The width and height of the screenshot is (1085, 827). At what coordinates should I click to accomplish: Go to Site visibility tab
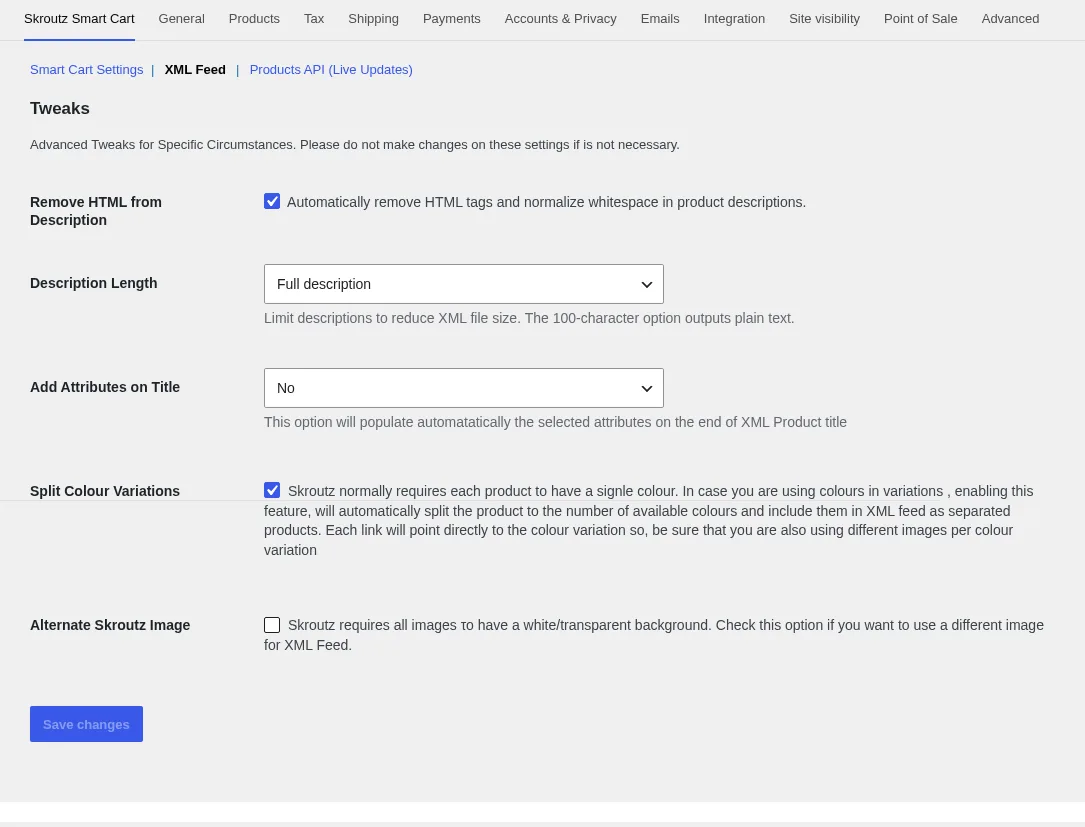point(824,19)
